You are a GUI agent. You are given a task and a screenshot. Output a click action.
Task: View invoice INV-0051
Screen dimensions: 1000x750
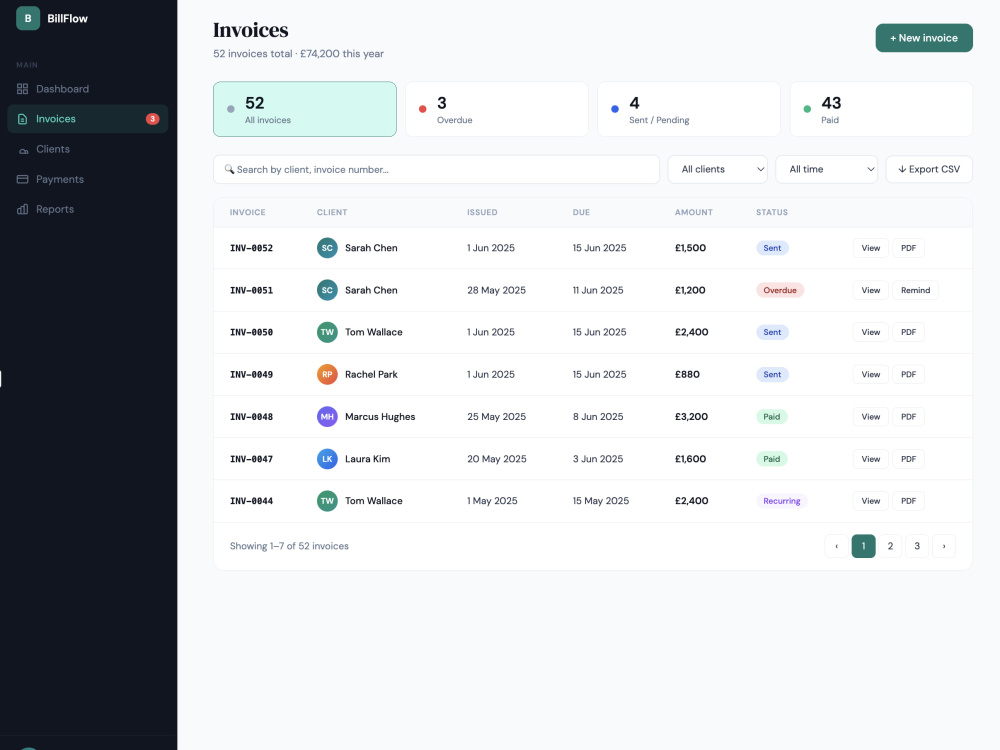click(871, 290)
